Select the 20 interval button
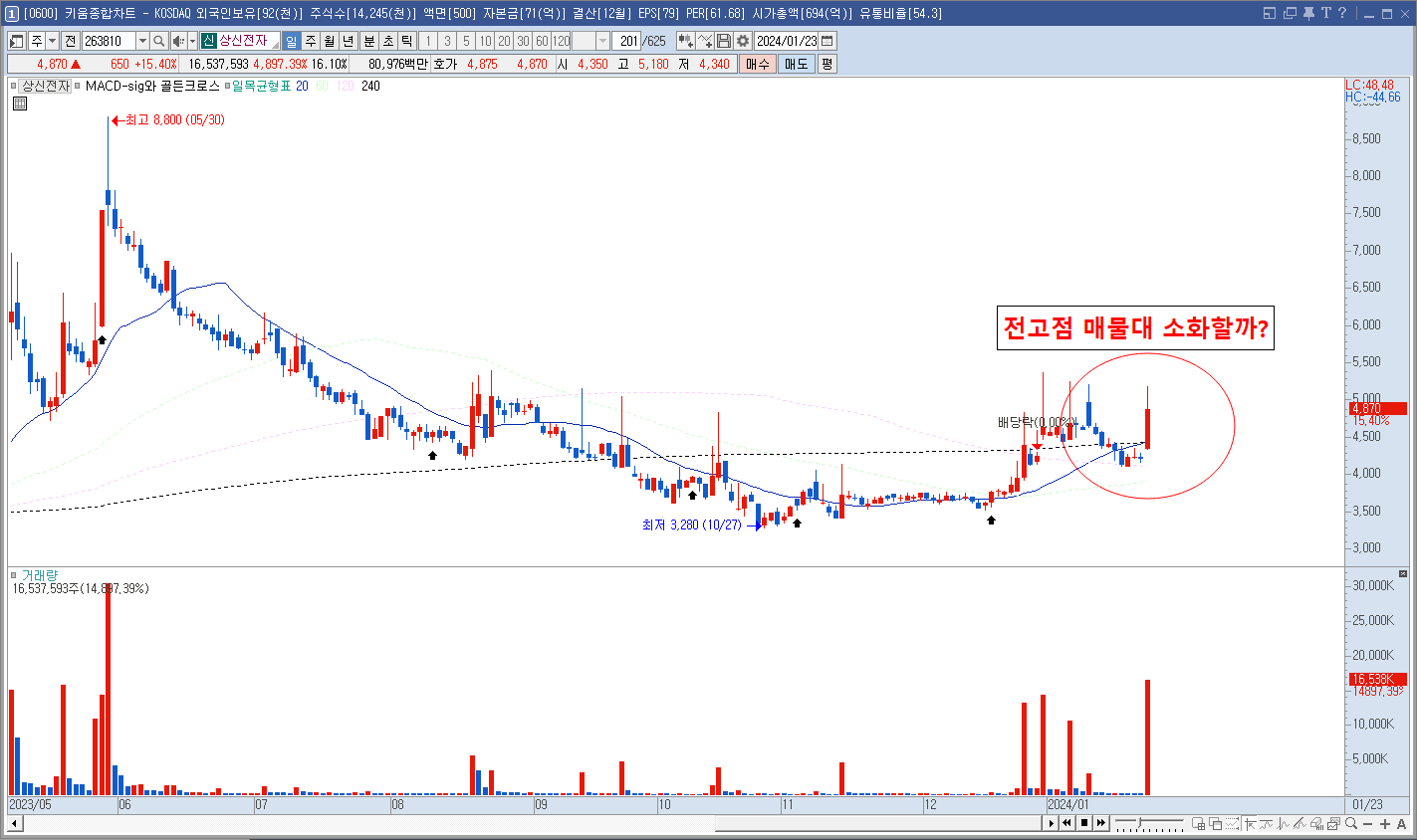 pos(504,41)
